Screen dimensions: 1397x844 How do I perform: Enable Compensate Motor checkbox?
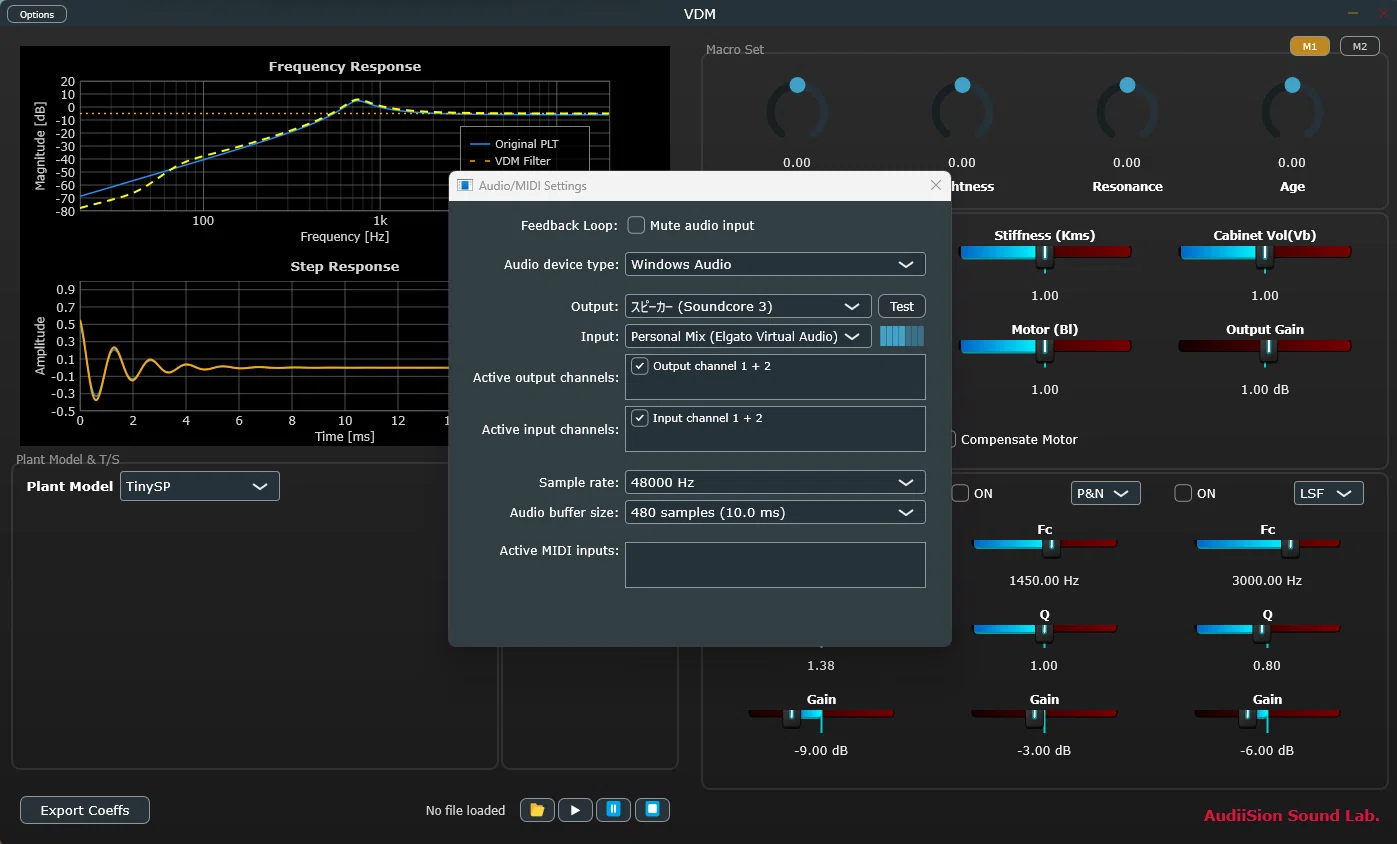point(952,439)
